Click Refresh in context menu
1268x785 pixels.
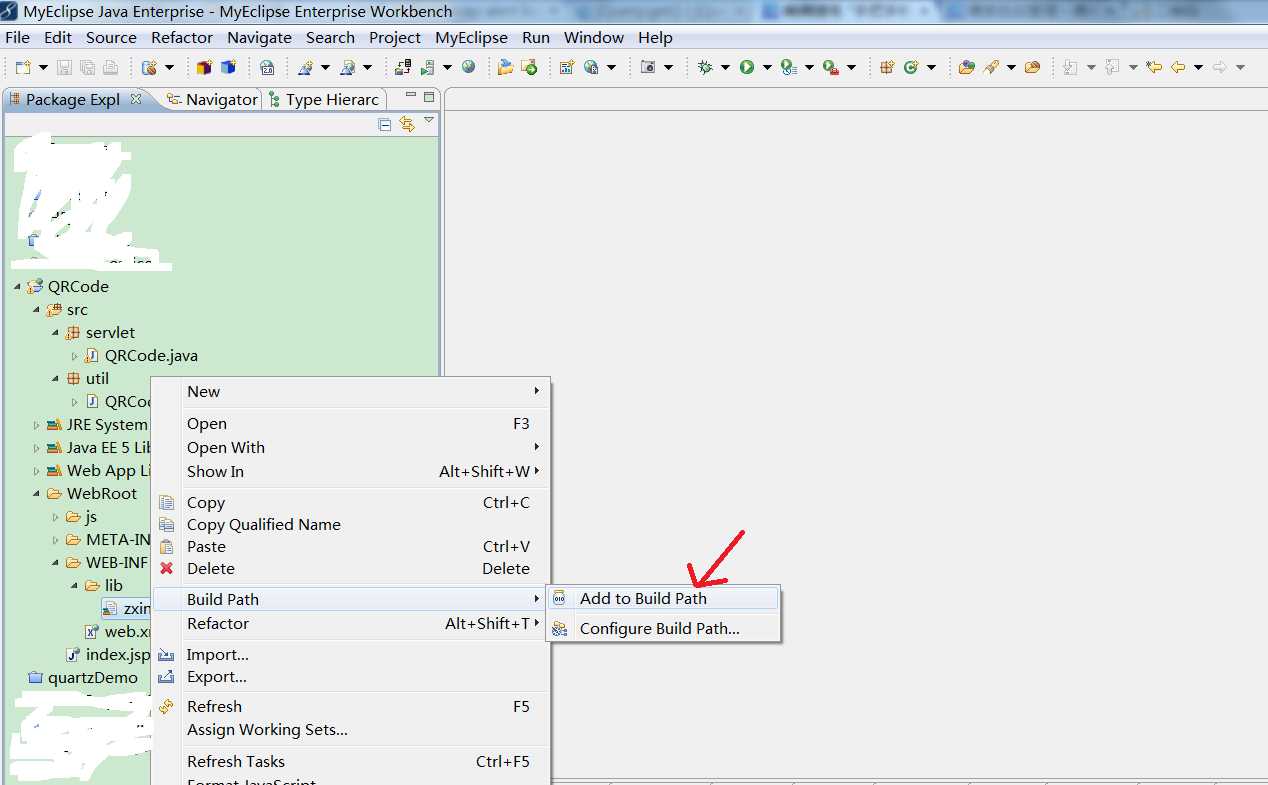348,706
